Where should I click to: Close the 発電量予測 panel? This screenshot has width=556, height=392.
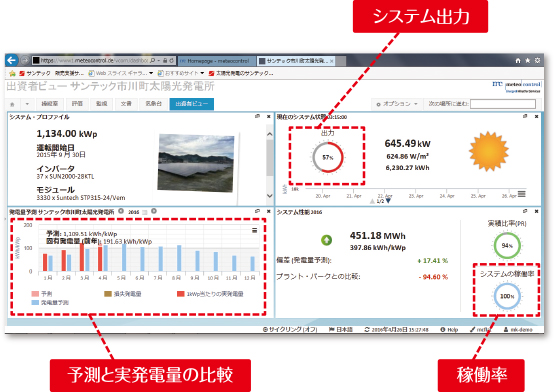[x=268, y=211]
